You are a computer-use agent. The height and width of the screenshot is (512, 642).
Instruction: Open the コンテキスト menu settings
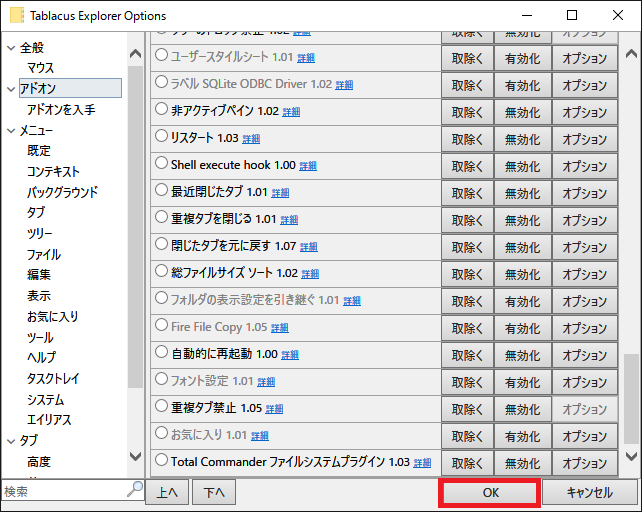click(53, 171)
